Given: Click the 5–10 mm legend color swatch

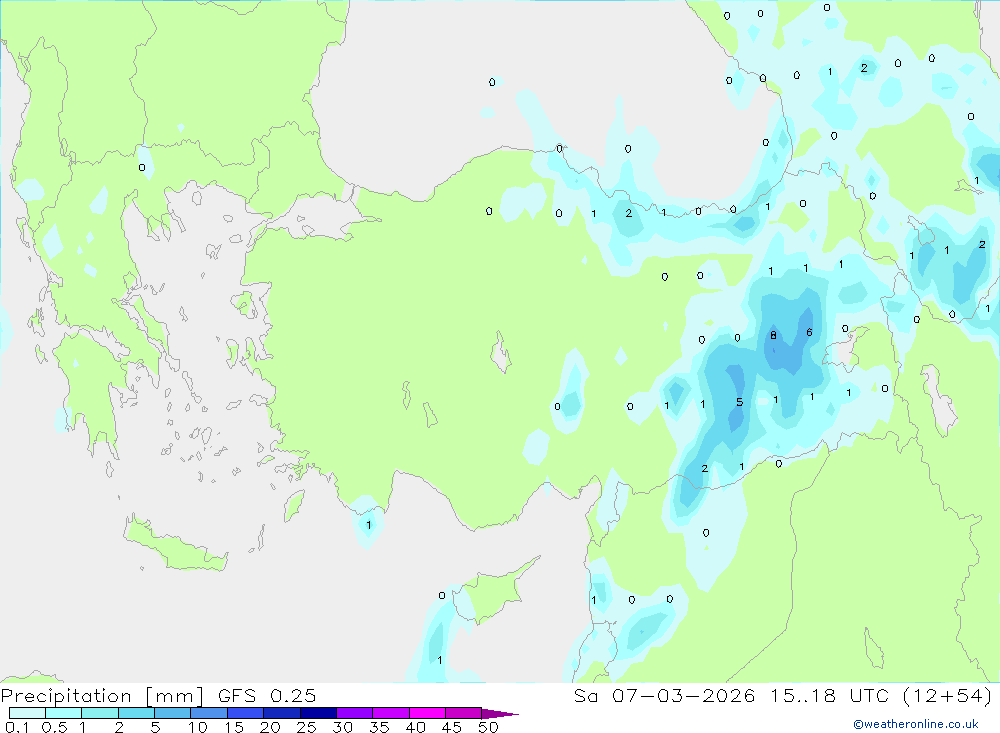Looking at the screenshot, I should point(172,713).
